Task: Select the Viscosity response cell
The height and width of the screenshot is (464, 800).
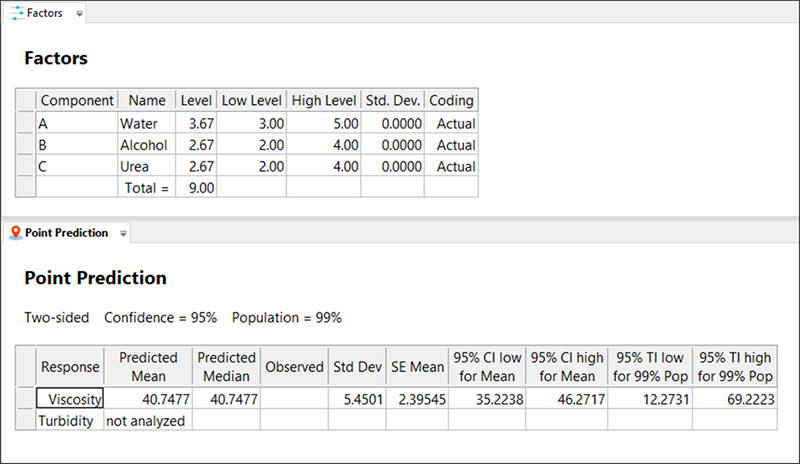Action: (x=70, y=400)
